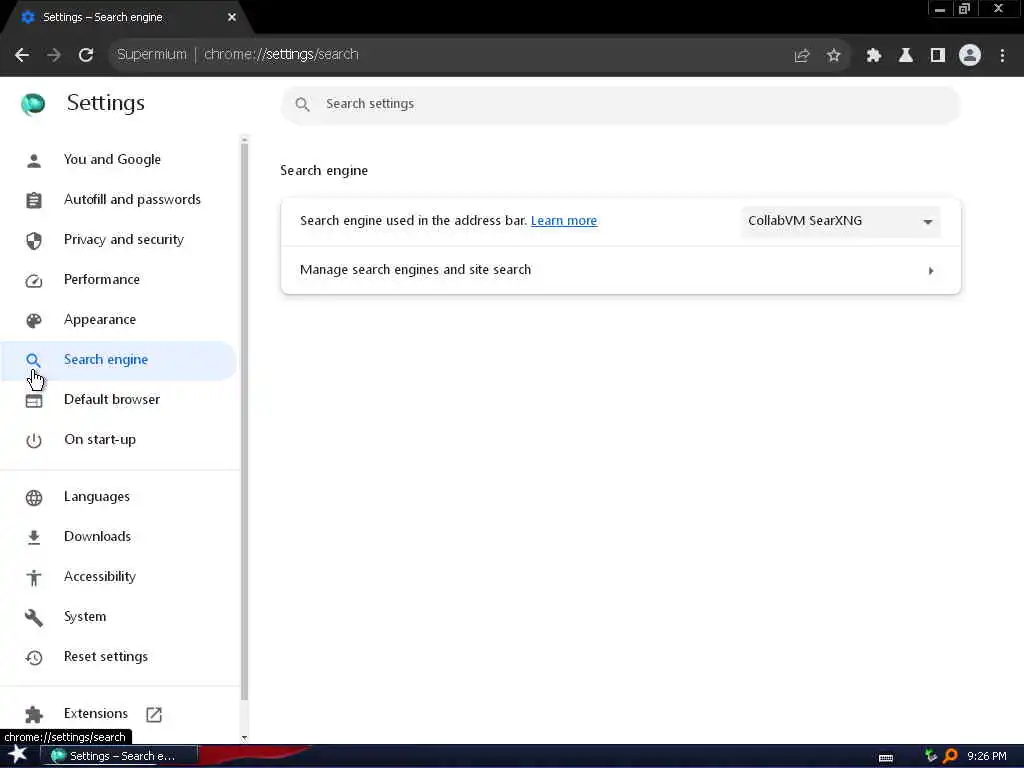
Task: Open the experiments flask icon
Action: pyautogui.click(x=906, y=56)
